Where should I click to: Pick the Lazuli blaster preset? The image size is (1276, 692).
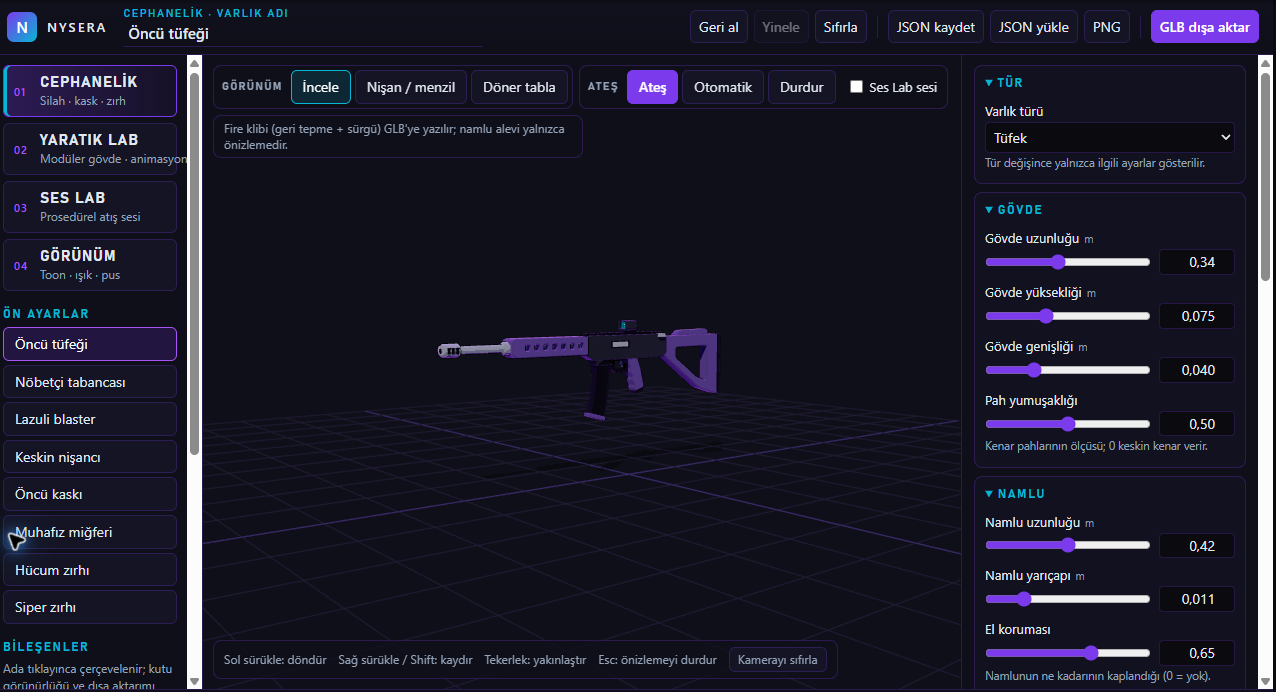tap(90, 419)
